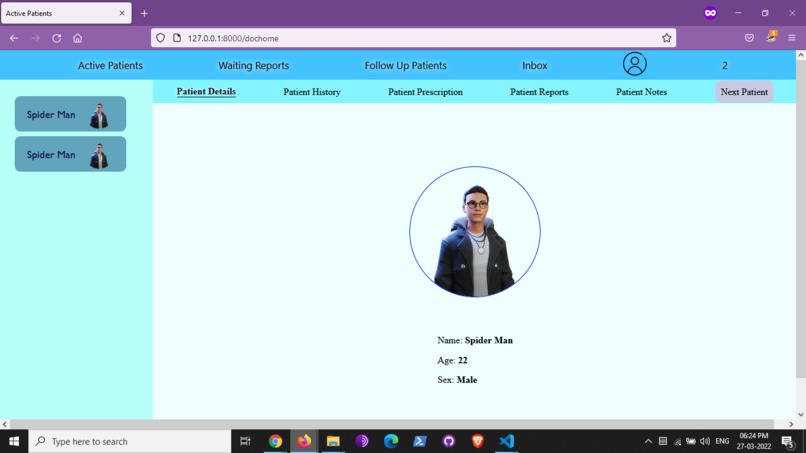Viewport: 806px width, 453px height.
Task: Launch Brave browser from taskbar
Action: (x=478, y=441)
